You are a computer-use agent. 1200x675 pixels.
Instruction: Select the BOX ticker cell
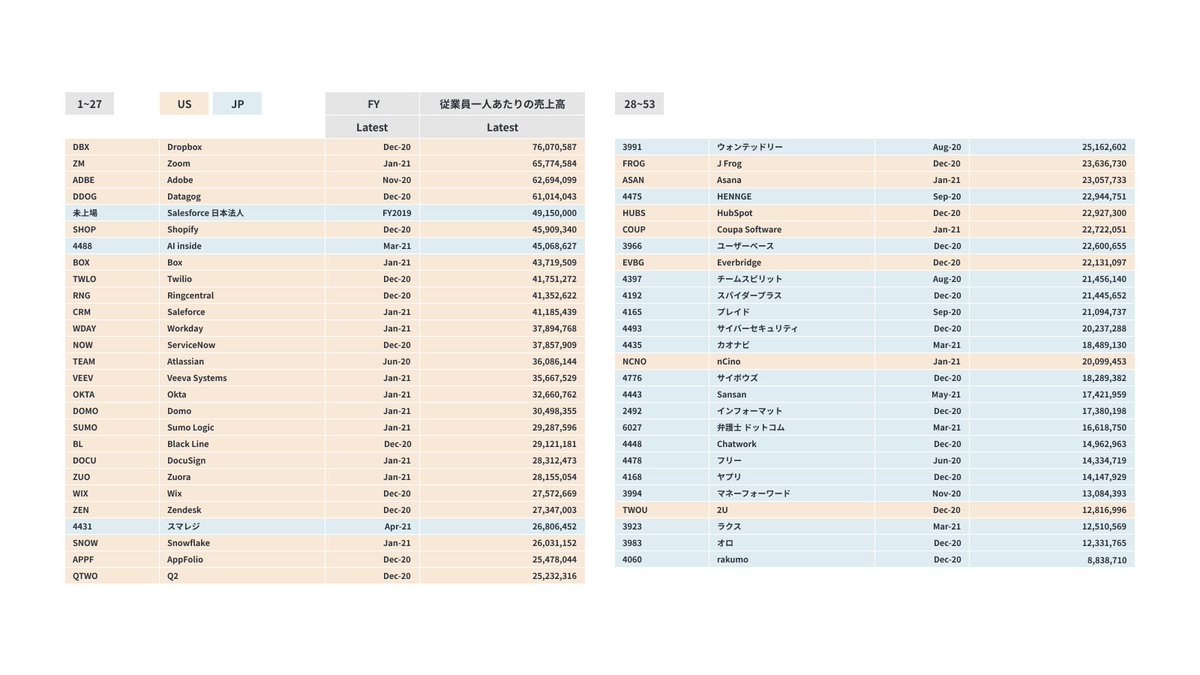(x=112, y=262)
